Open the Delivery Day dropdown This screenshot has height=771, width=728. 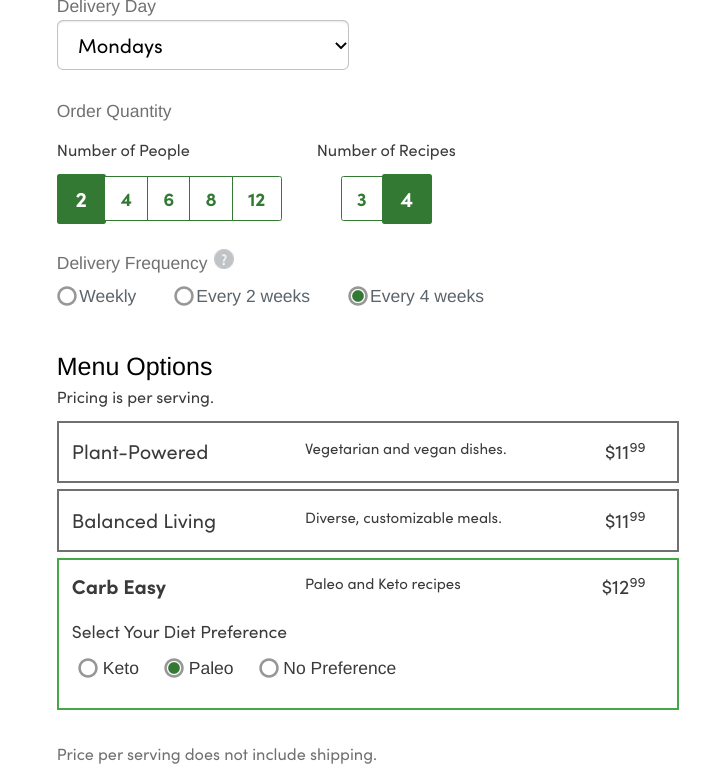point(203,46)
